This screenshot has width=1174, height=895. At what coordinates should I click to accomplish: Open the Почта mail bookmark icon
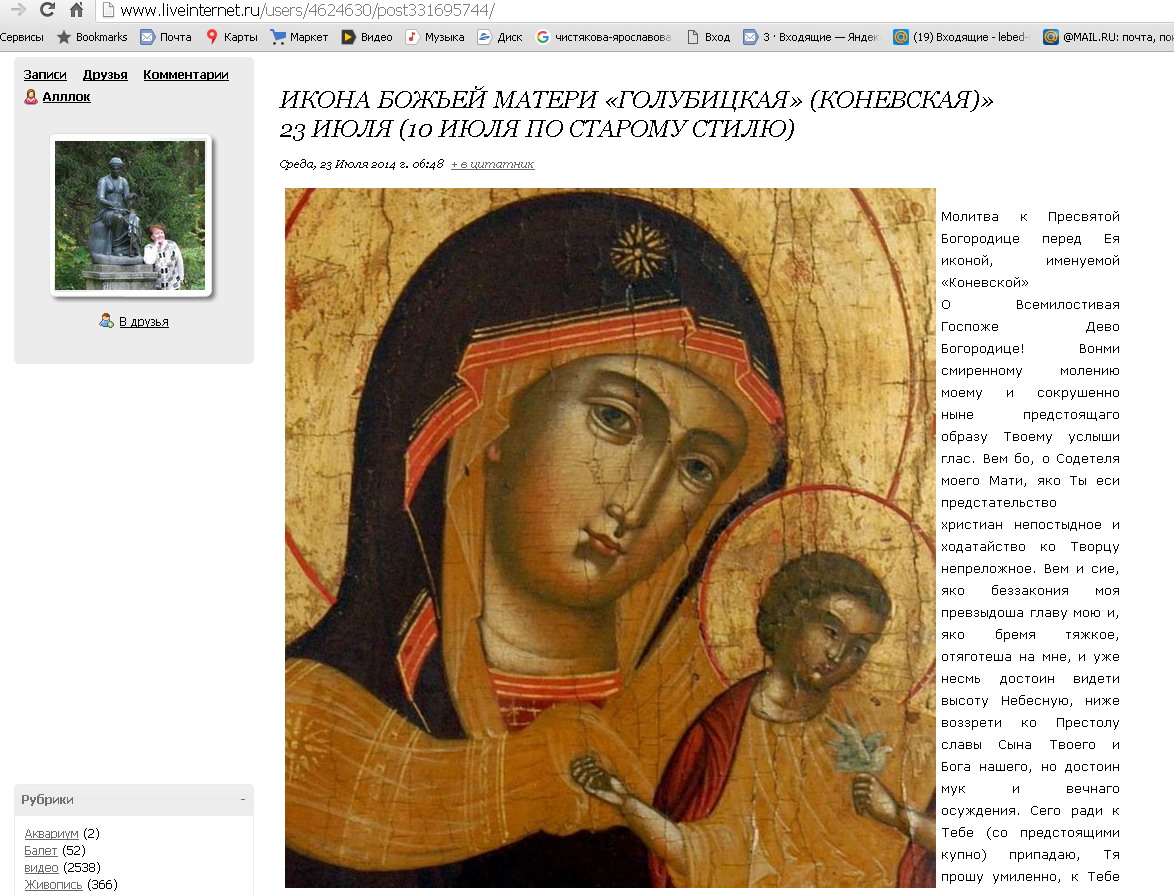click(147, 37)
